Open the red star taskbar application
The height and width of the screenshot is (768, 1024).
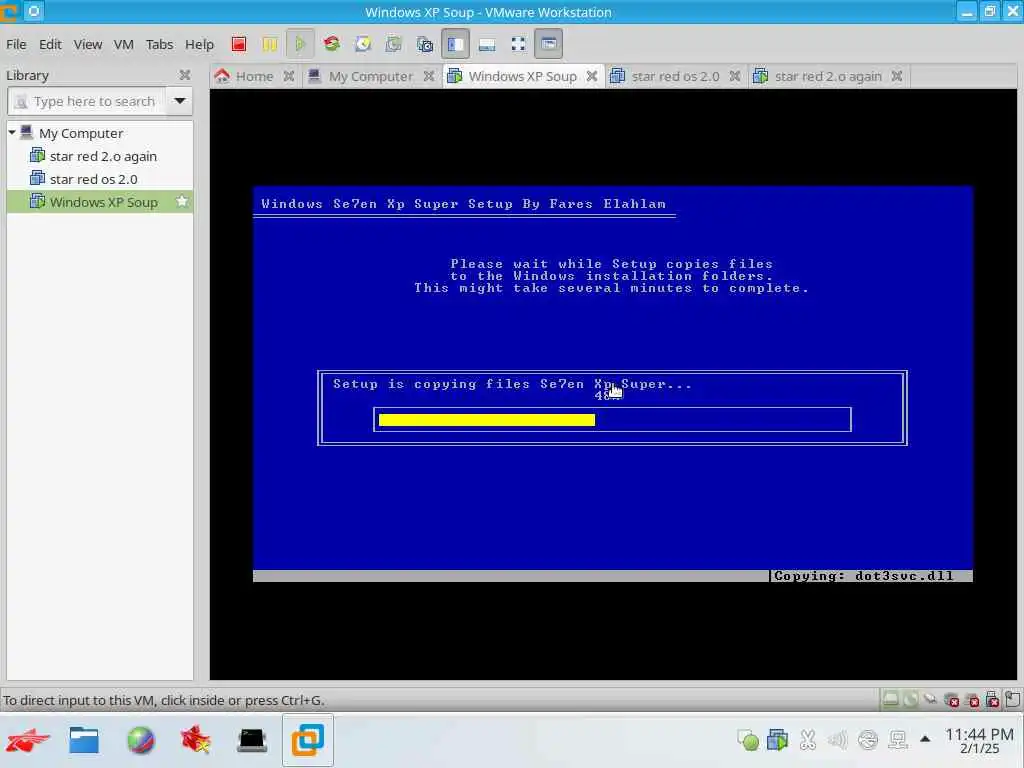point(196,741)
